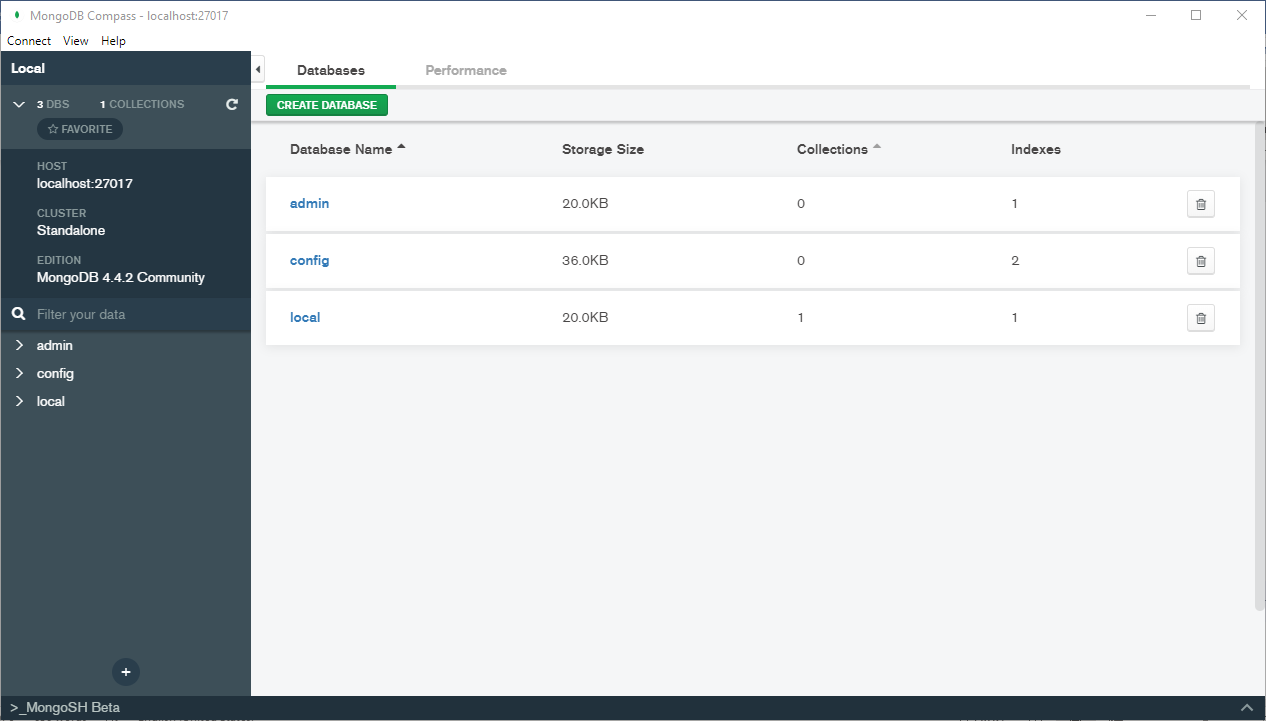Viewport: 1266px width, 721px height.
Task: Delete the admin database via trash icon
Action: click(1200, 204)
